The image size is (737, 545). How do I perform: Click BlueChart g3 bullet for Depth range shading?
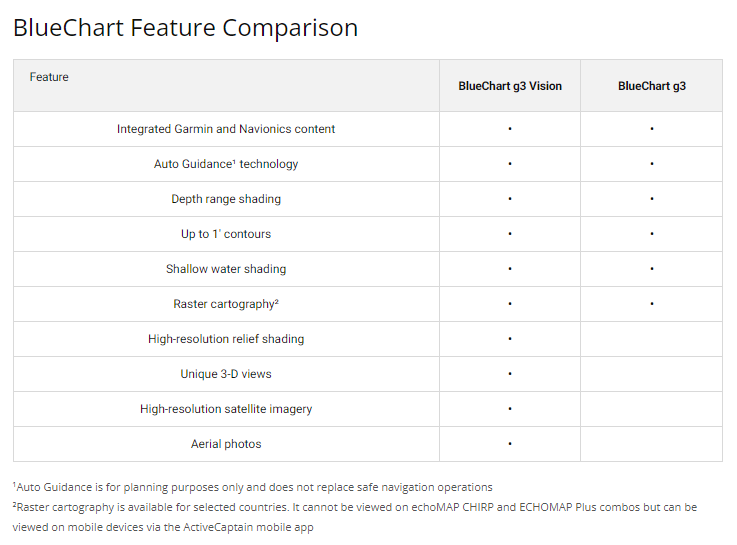coord(651,199)
